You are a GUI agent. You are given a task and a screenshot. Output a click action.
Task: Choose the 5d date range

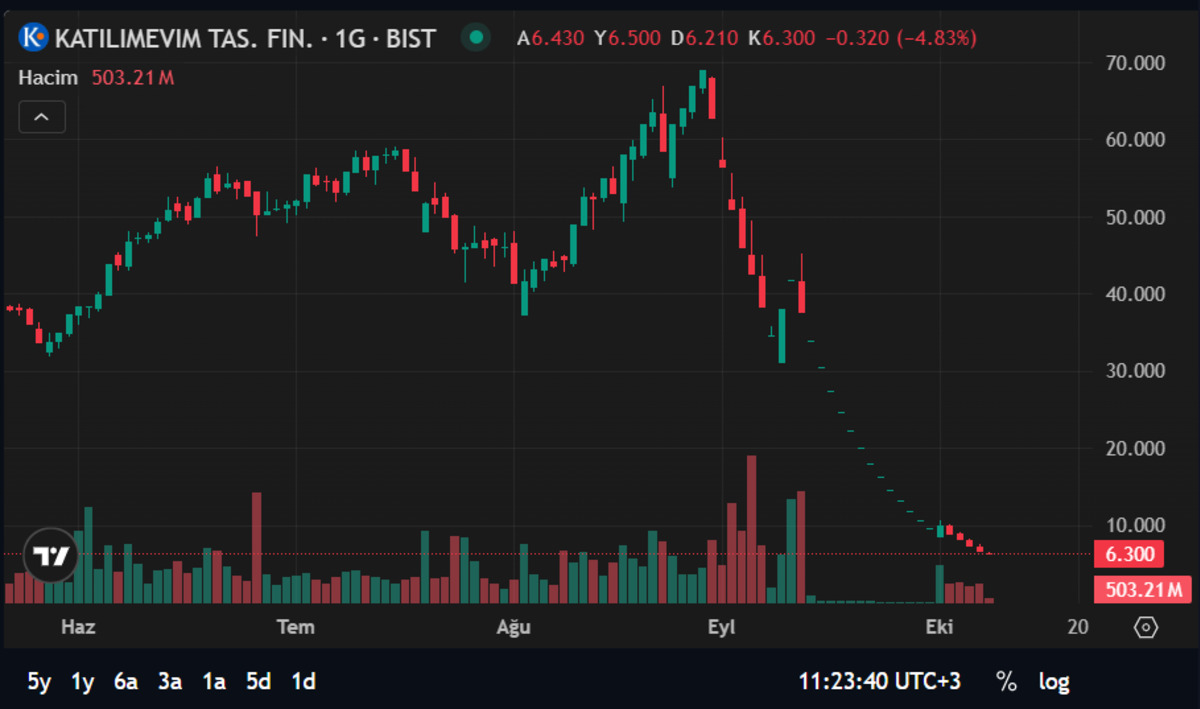point(258,682)
